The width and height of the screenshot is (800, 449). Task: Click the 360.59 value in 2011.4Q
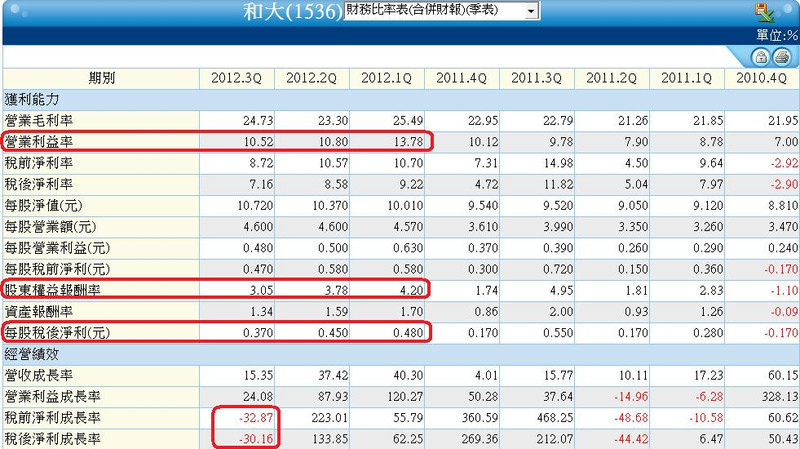point(480,418)
